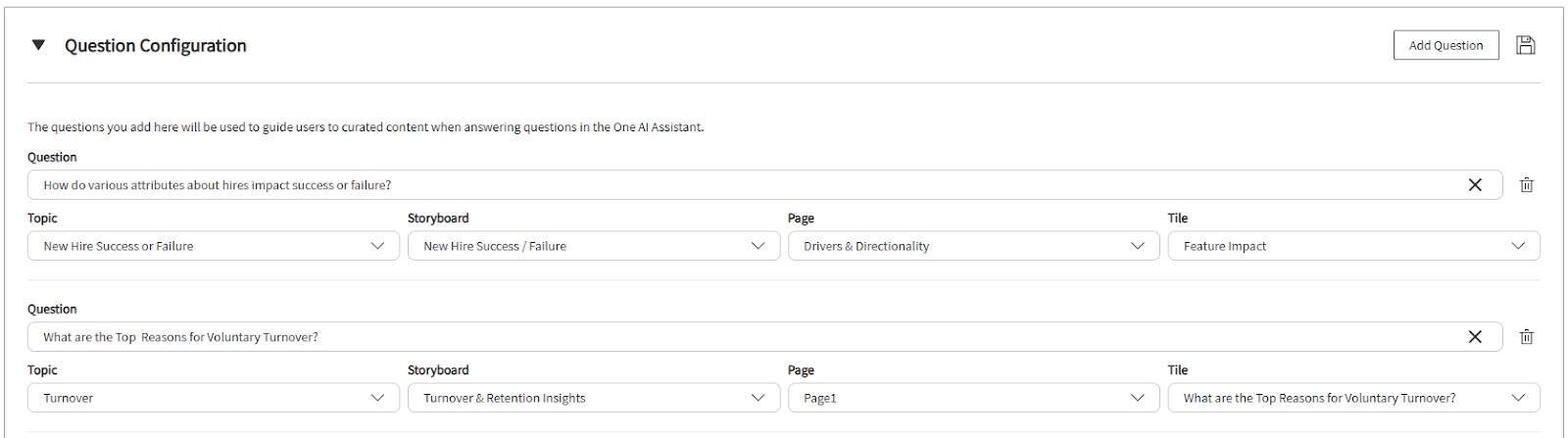This screenshot has height=438, width=1568.
Task: Click the Topic label above New Hire Success
Action: click(x=42, y=219)
